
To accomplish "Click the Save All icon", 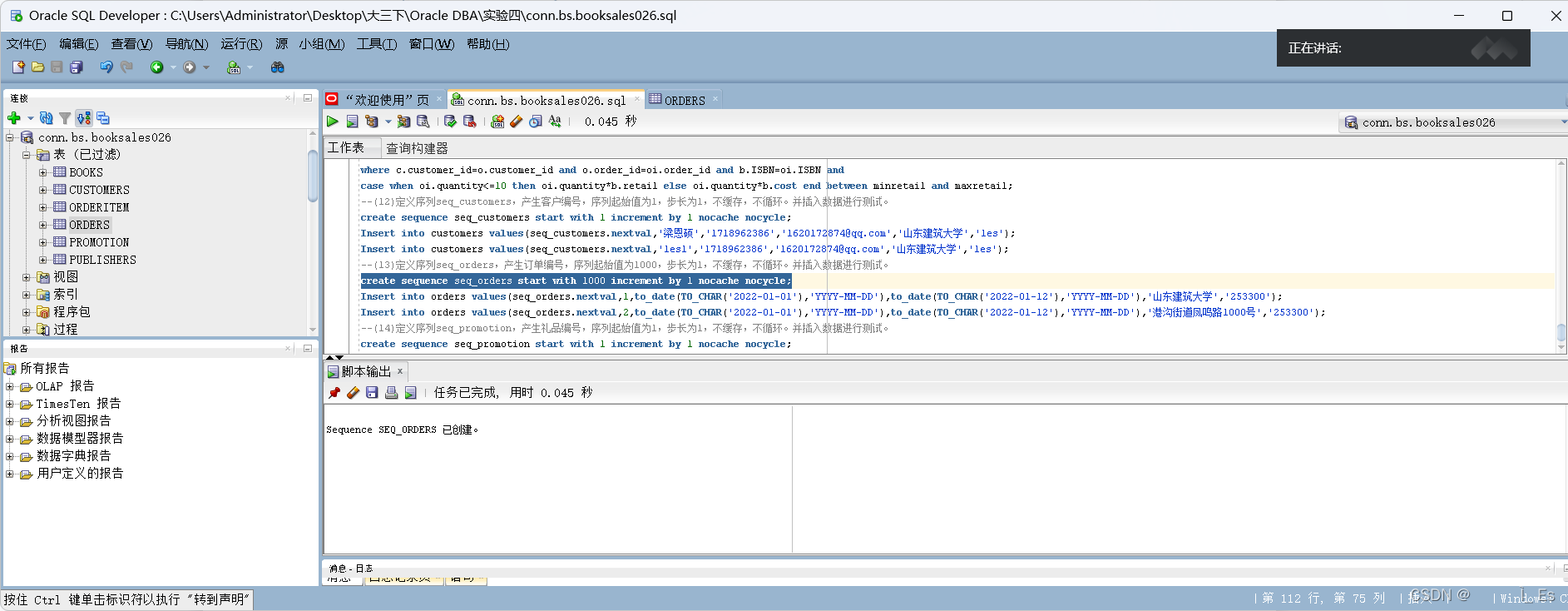I will [x=77, y=67].
